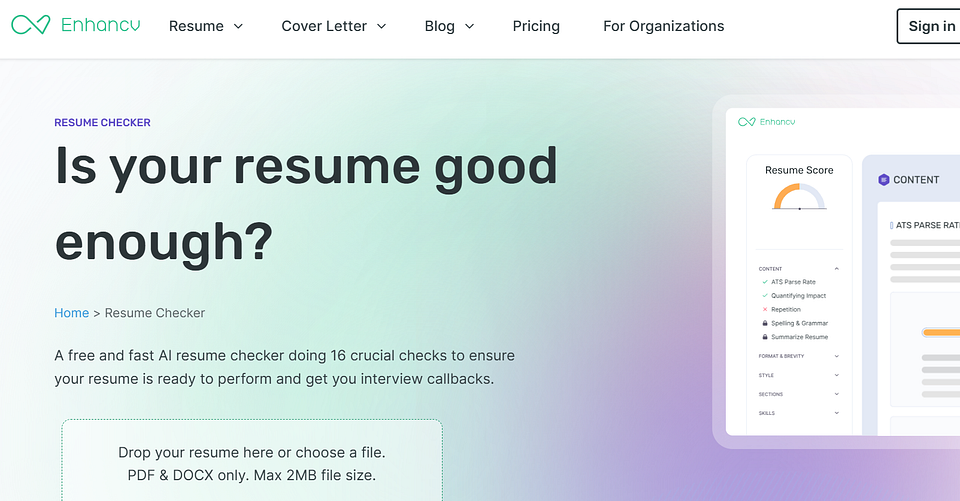960x501 pixels.
Task: Go to For Organizations
Action: coord(664,26)
